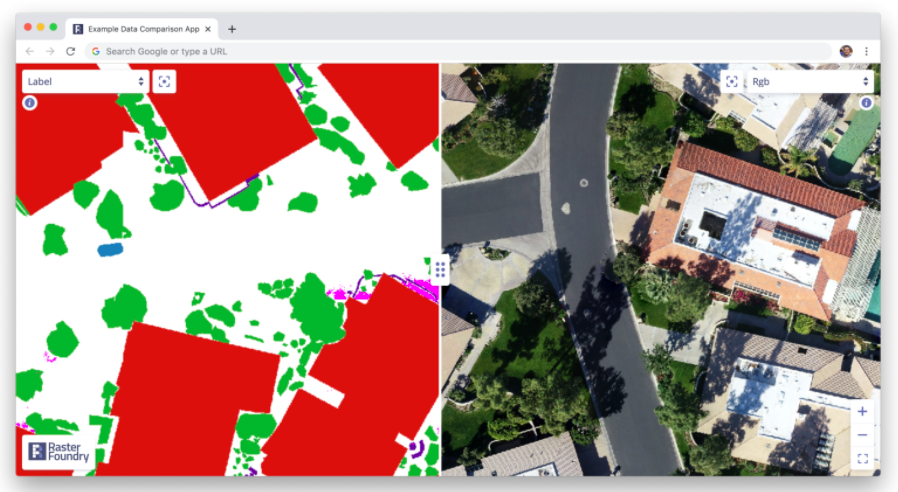Click the split-view comparison drag handle
Image resolution: width=898 pixels, height=492 pixels.
(x=440, y=268)
